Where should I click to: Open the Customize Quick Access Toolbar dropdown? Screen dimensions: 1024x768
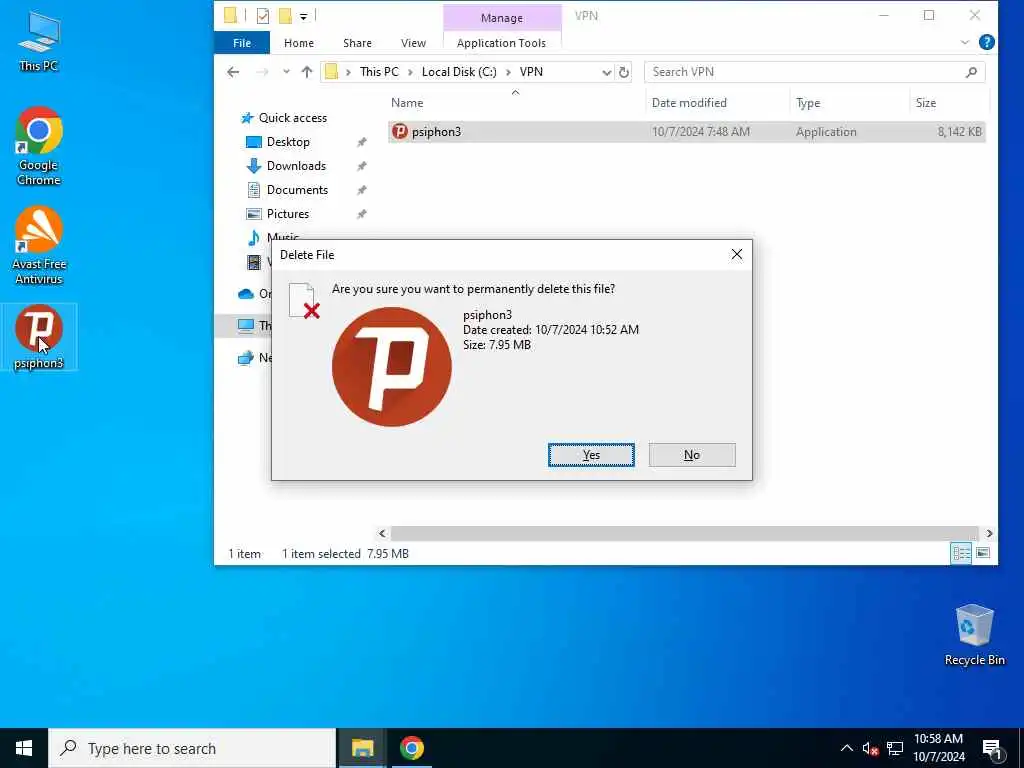304,16
